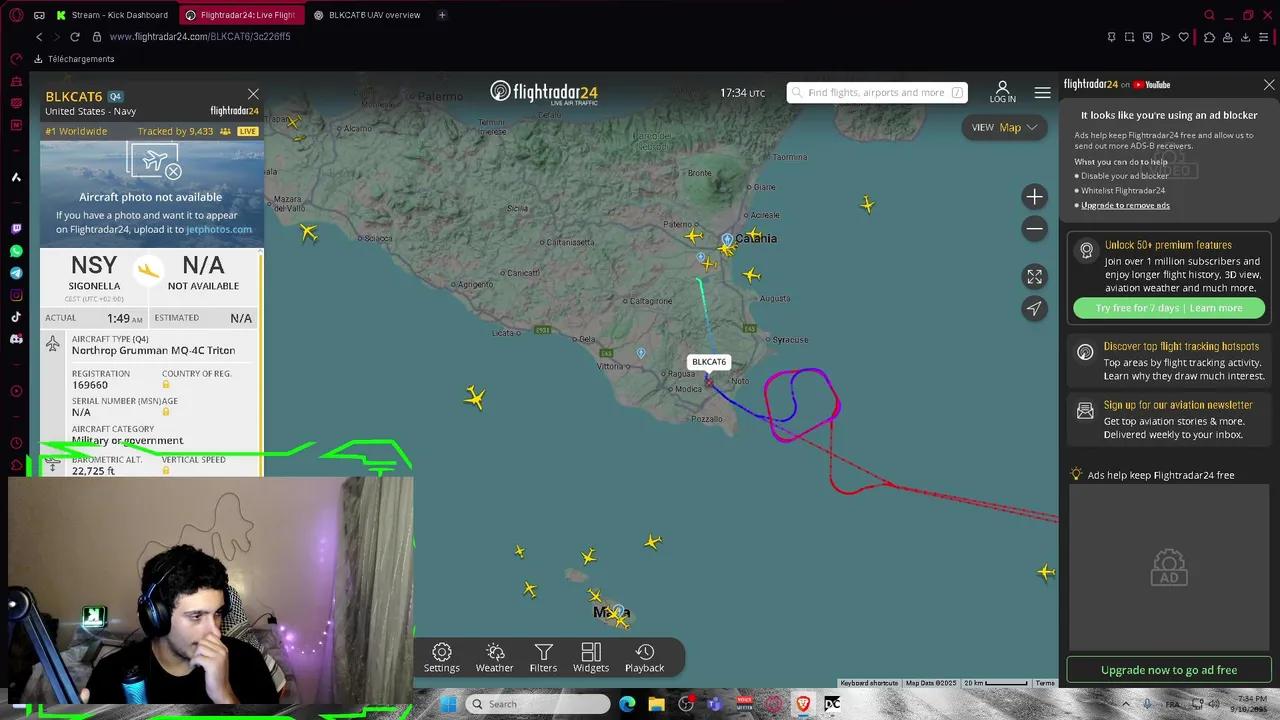Open Twitch in the browser sidebar

pyautogui.click(x=16, y=228)
